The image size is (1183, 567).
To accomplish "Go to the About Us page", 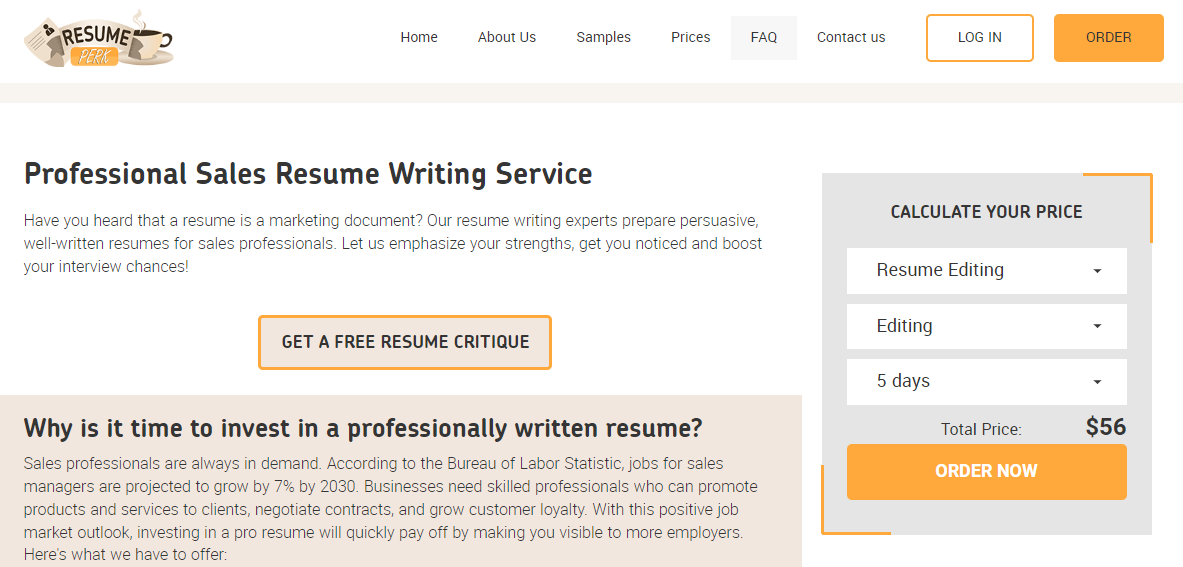I will (x=506, y=38).
